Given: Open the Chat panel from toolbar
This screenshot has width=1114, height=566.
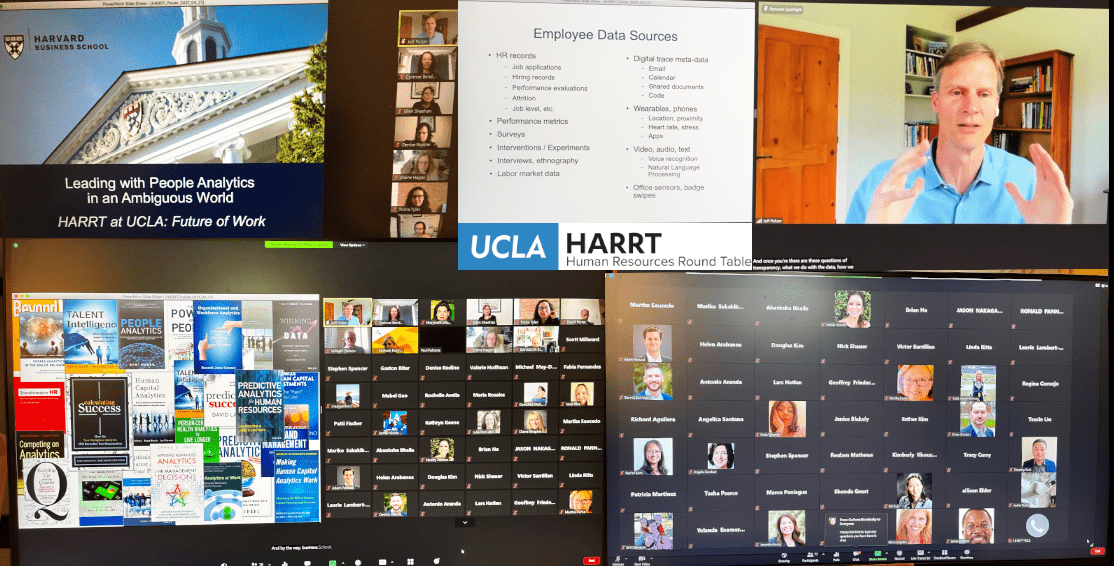Looking at the screenshot, I should (856, 556).
